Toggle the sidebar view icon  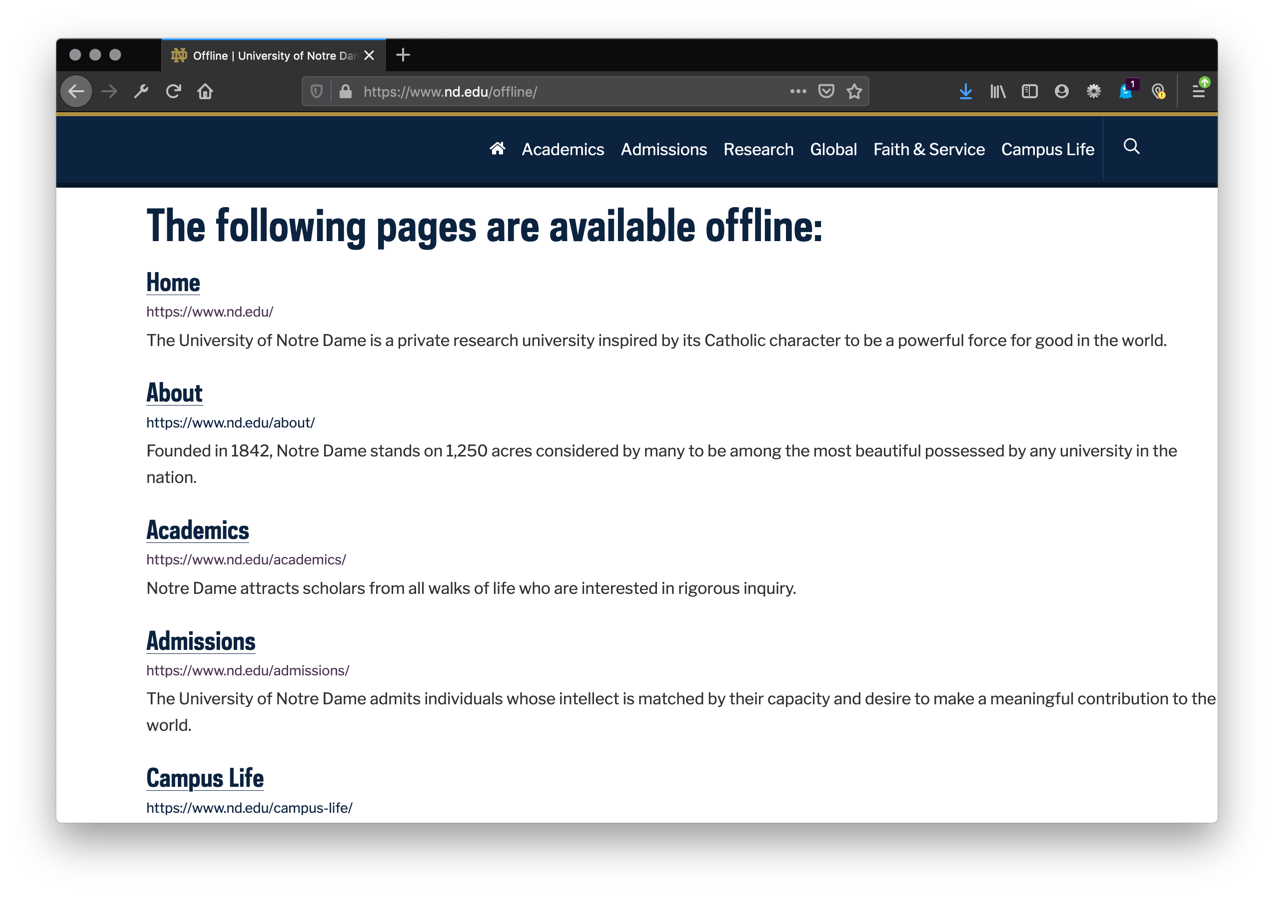(1030, 91)
